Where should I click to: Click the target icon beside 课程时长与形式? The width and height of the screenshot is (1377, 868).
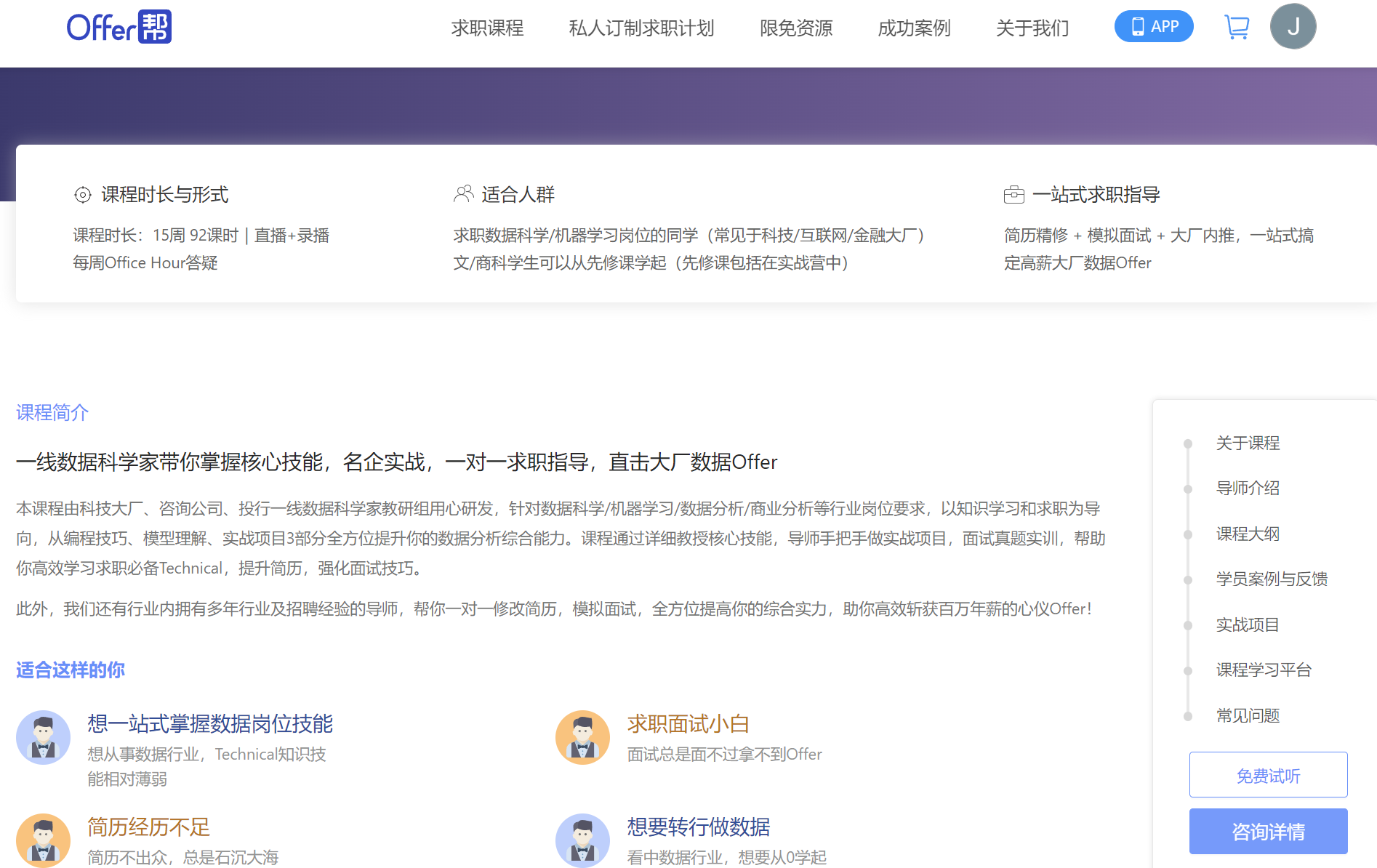83,195
